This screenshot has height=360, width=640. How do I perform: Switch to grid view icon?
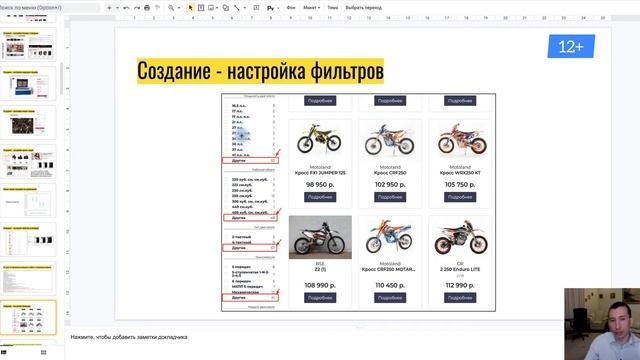(x=44, y=352)
